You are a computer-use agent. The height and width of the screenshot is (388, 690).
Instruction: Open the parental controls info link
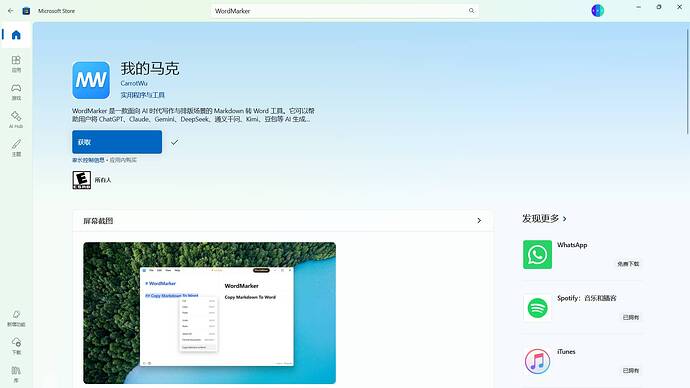coord(88,160)
